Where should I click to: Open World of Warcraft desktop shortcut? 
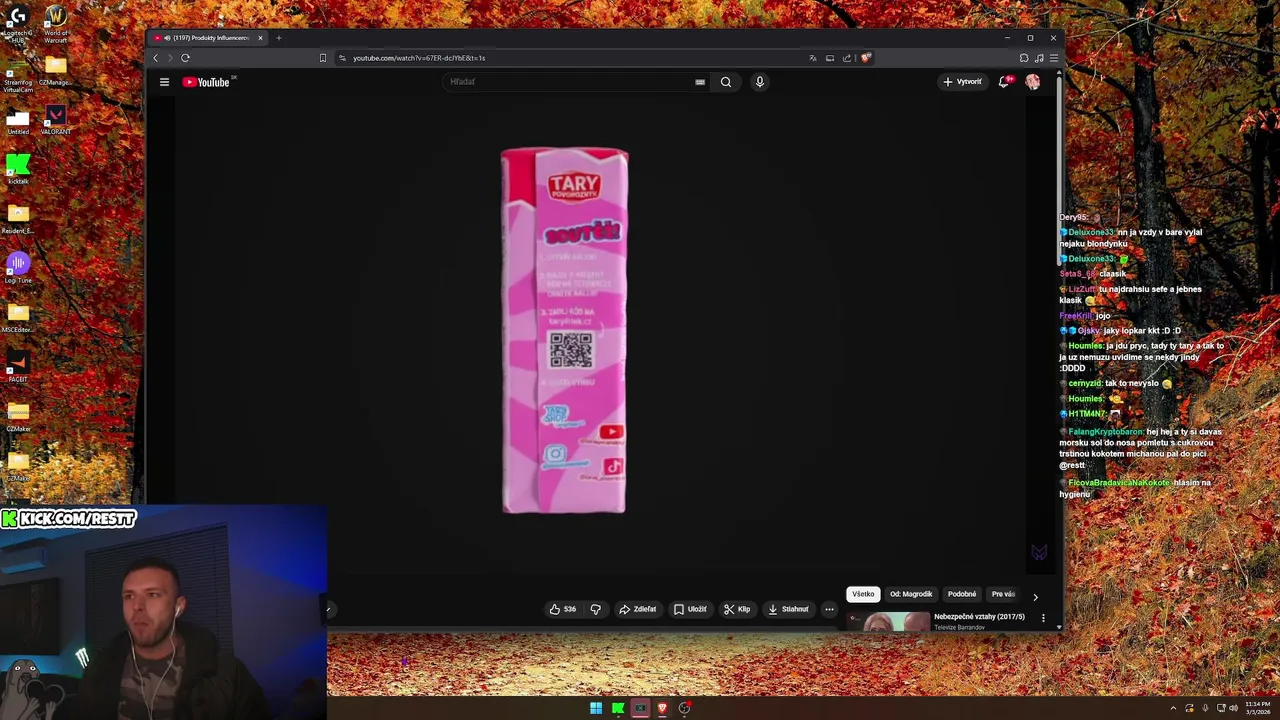(56, 24)
